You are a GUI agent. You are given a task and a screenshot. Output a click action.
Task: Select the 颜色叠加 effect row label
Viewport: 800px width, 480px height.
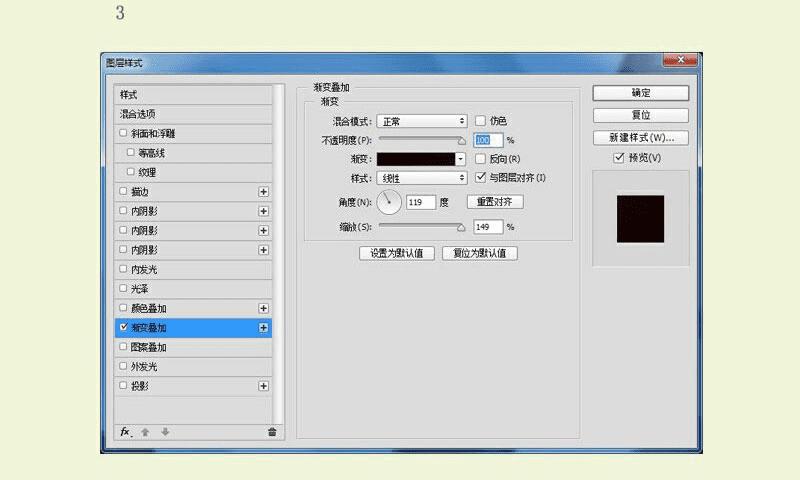tap(148, 309)
